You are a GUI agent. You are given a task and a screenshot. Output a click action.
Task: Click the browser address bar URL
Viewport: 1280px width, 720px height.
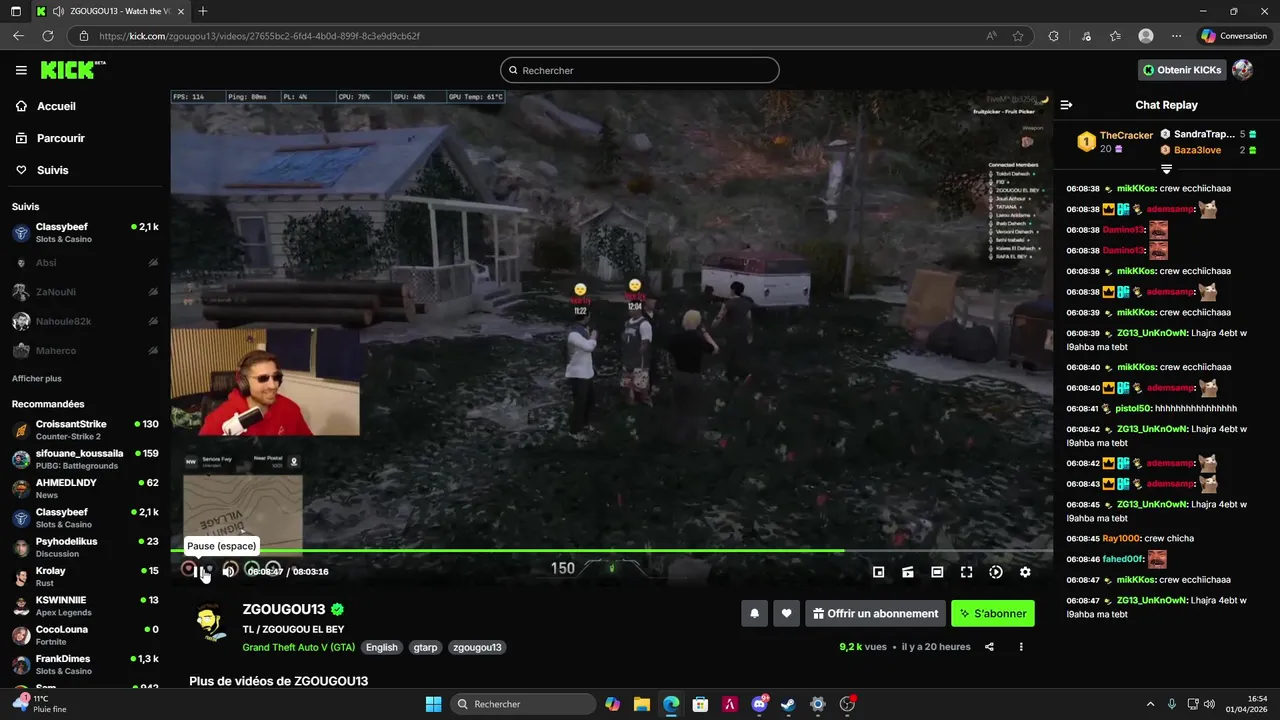point(259,36)
